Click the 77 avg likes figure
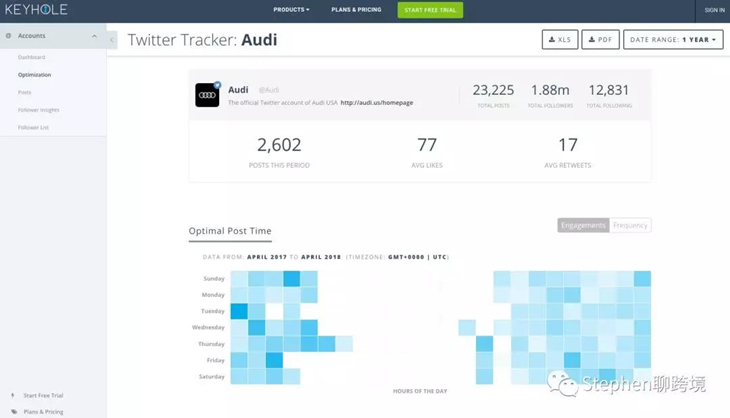The image size is (730, 418). (x=427, y=145)
